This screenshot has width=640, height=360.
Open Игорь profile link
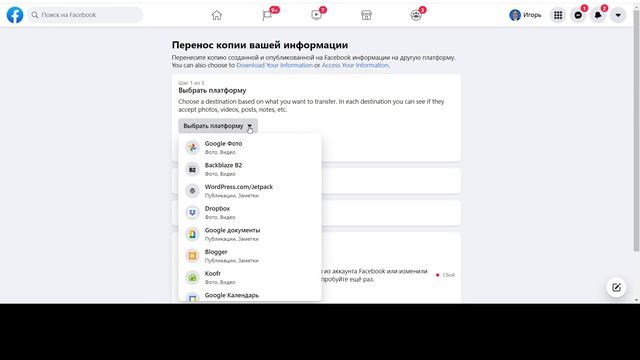[526, 15]
